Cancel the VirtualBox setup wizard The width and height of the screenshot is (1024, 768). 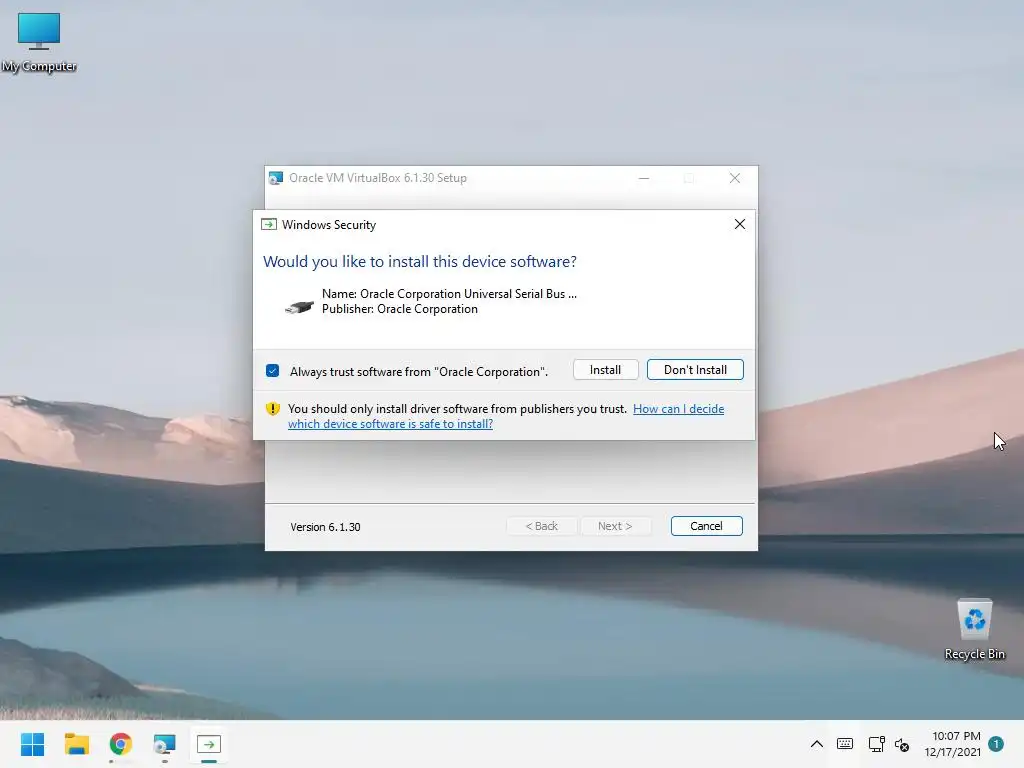click(706, 526)
